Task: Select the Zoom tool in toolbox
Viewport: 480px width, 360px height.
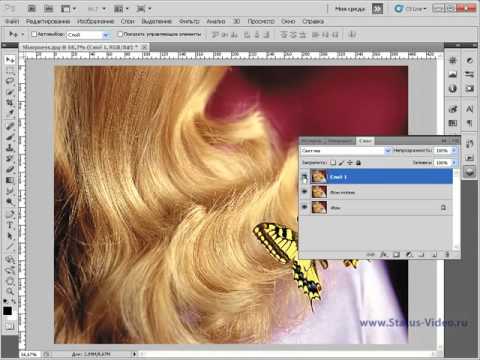Action: coord(10,292)
